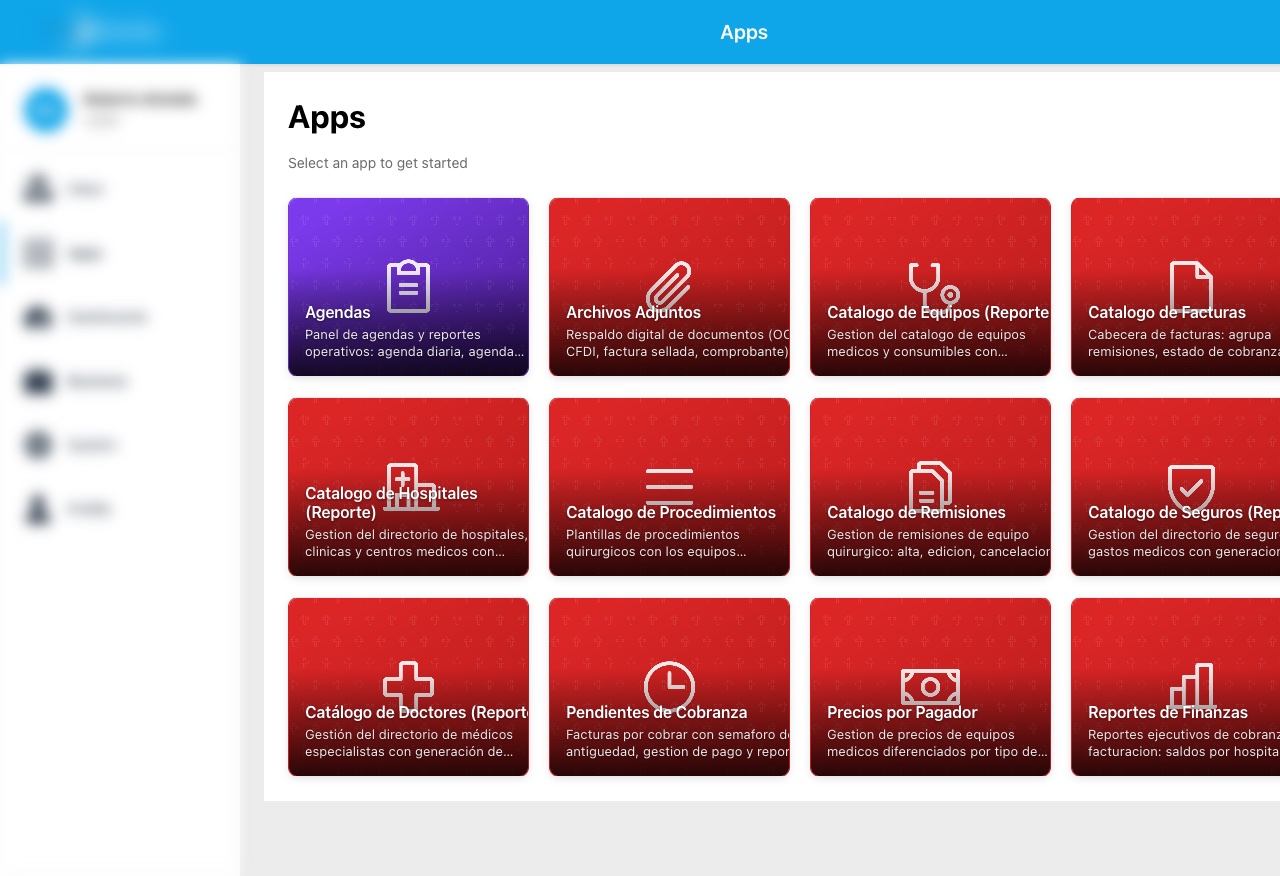Click the hospital building icon

pos(408,487)
